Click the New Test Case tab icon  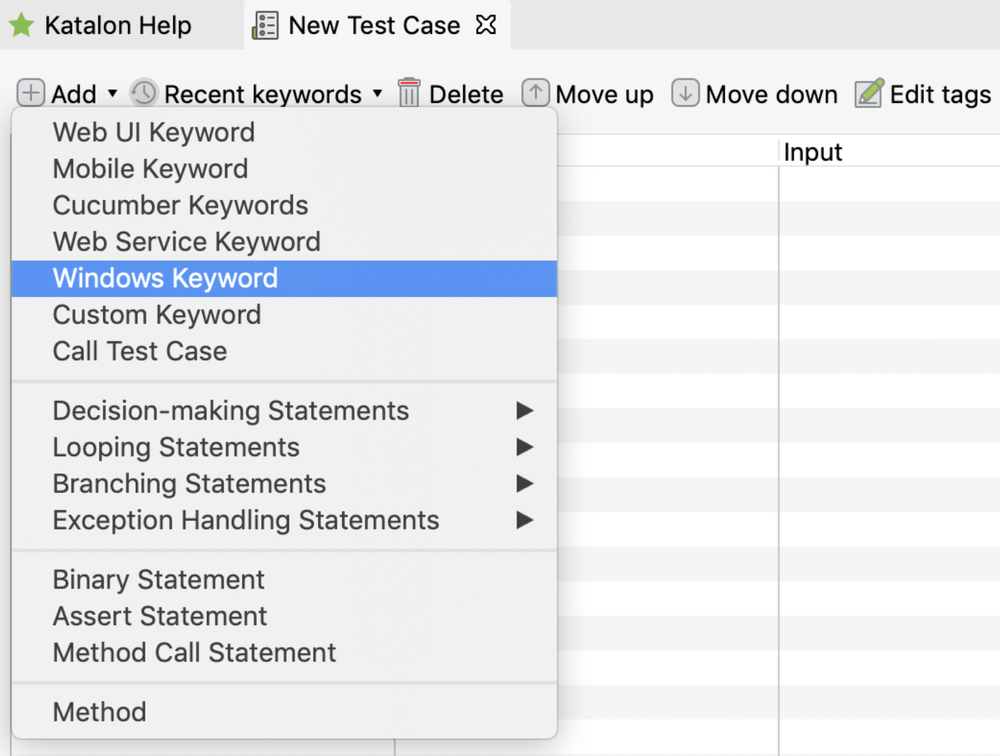264,24
